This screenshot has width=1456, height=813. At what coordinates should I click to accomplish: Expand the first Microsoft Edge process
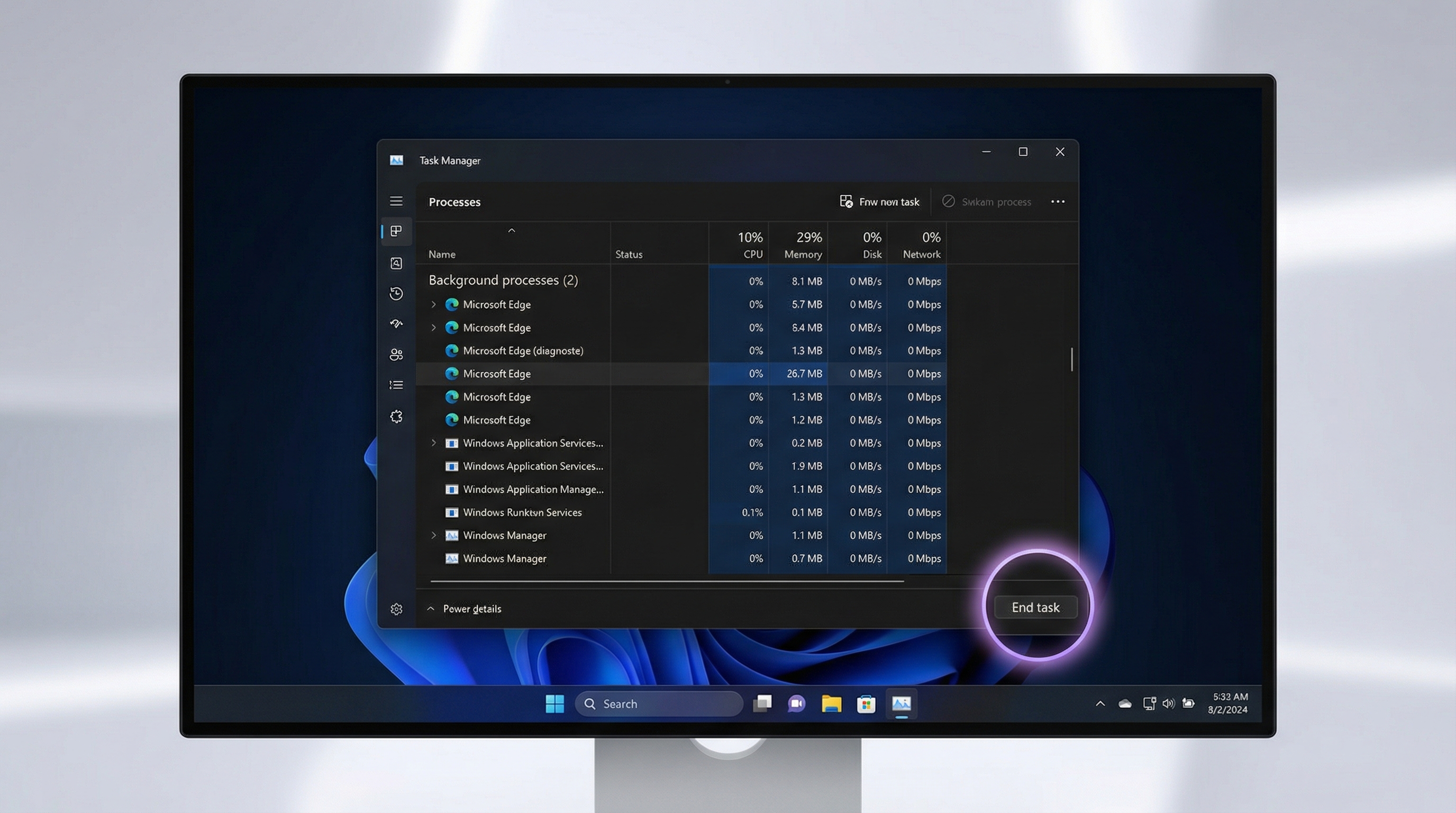[433, 304]
